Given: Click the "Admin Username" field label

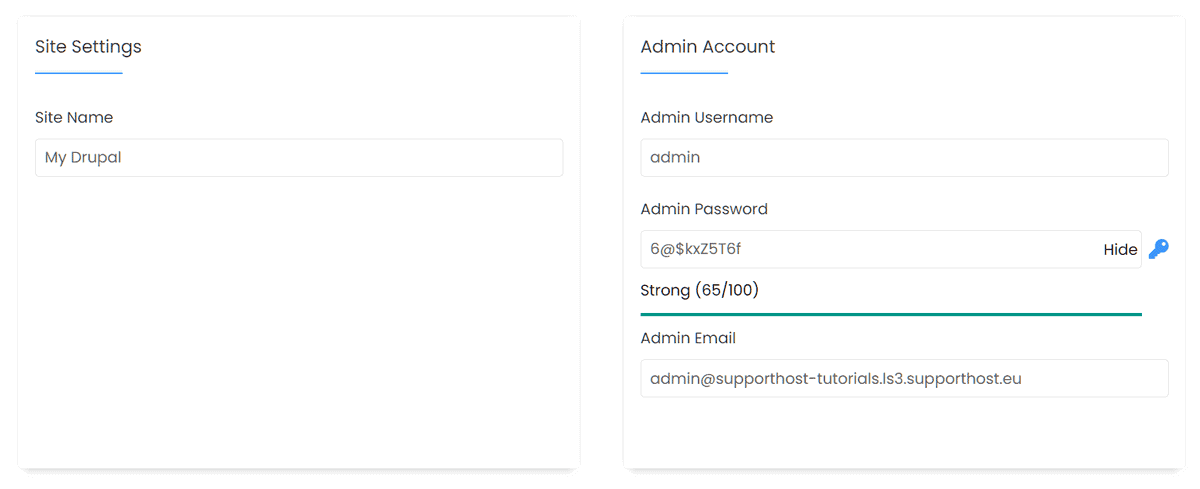Looking at the screenshot, I should tap(706, 117).
